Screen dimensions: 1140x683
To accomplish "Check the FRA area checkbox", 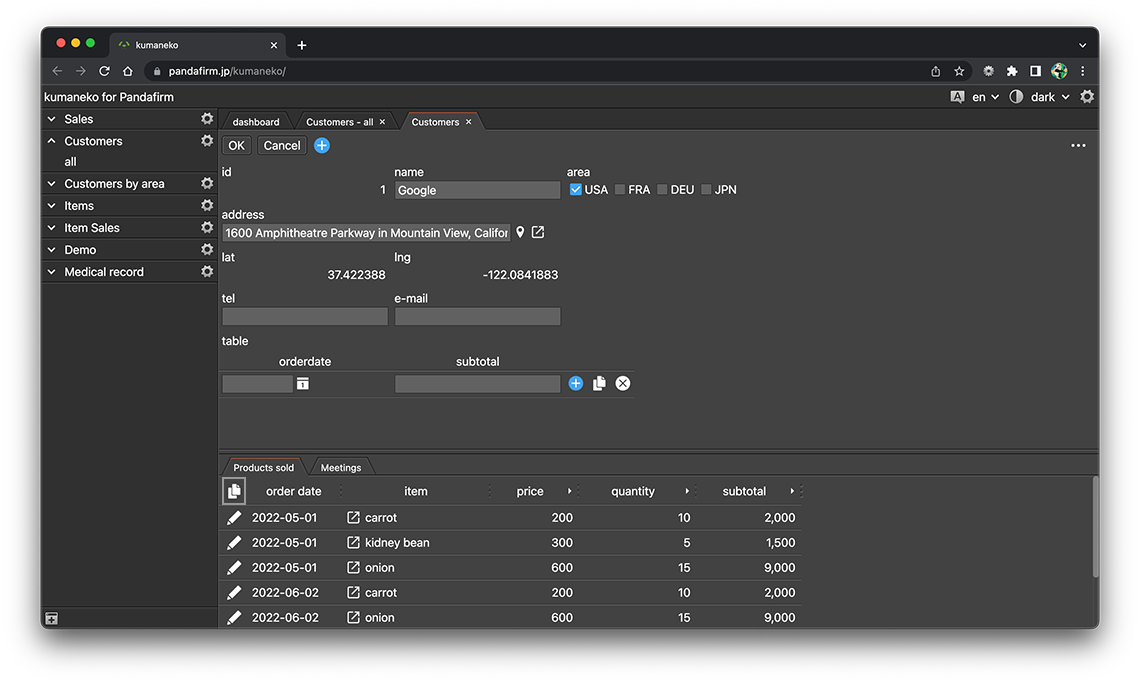I will point(620,190).
